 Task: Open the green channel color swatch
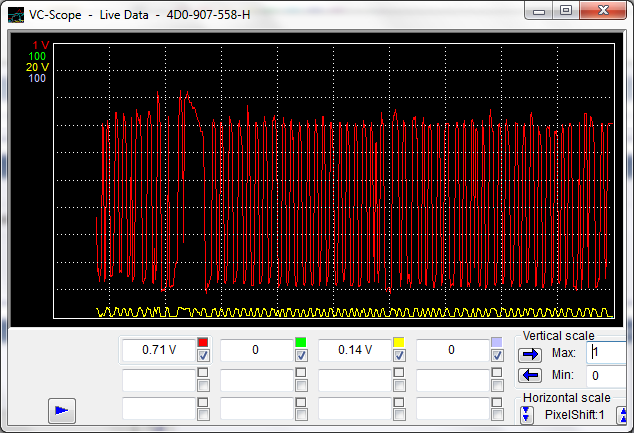click(301, 343)
